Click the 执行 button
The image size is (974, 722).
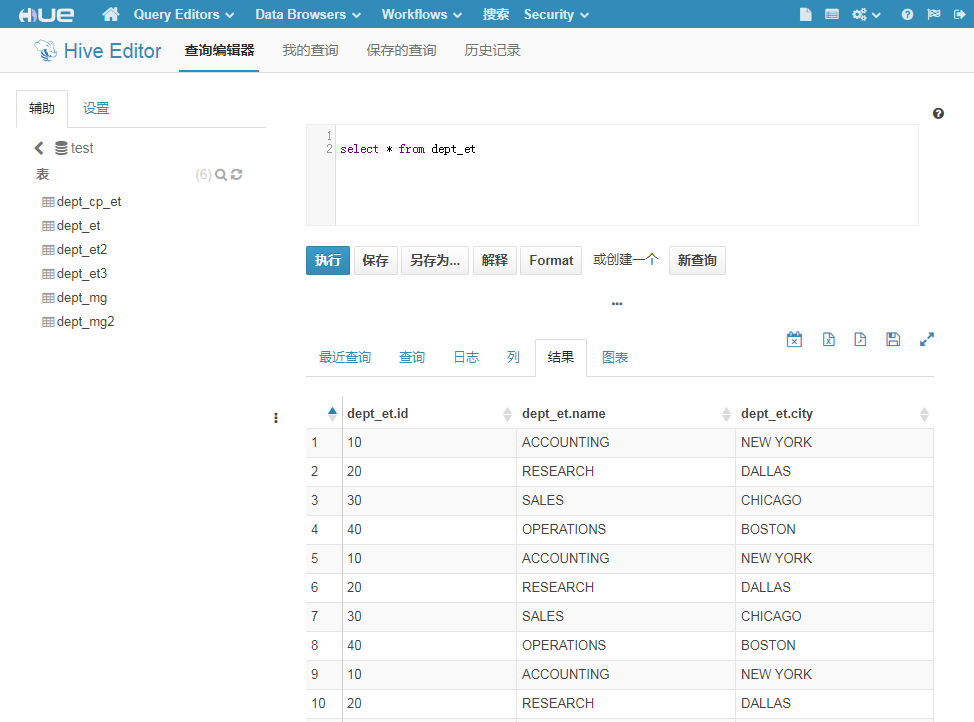[x=328, y=260]
